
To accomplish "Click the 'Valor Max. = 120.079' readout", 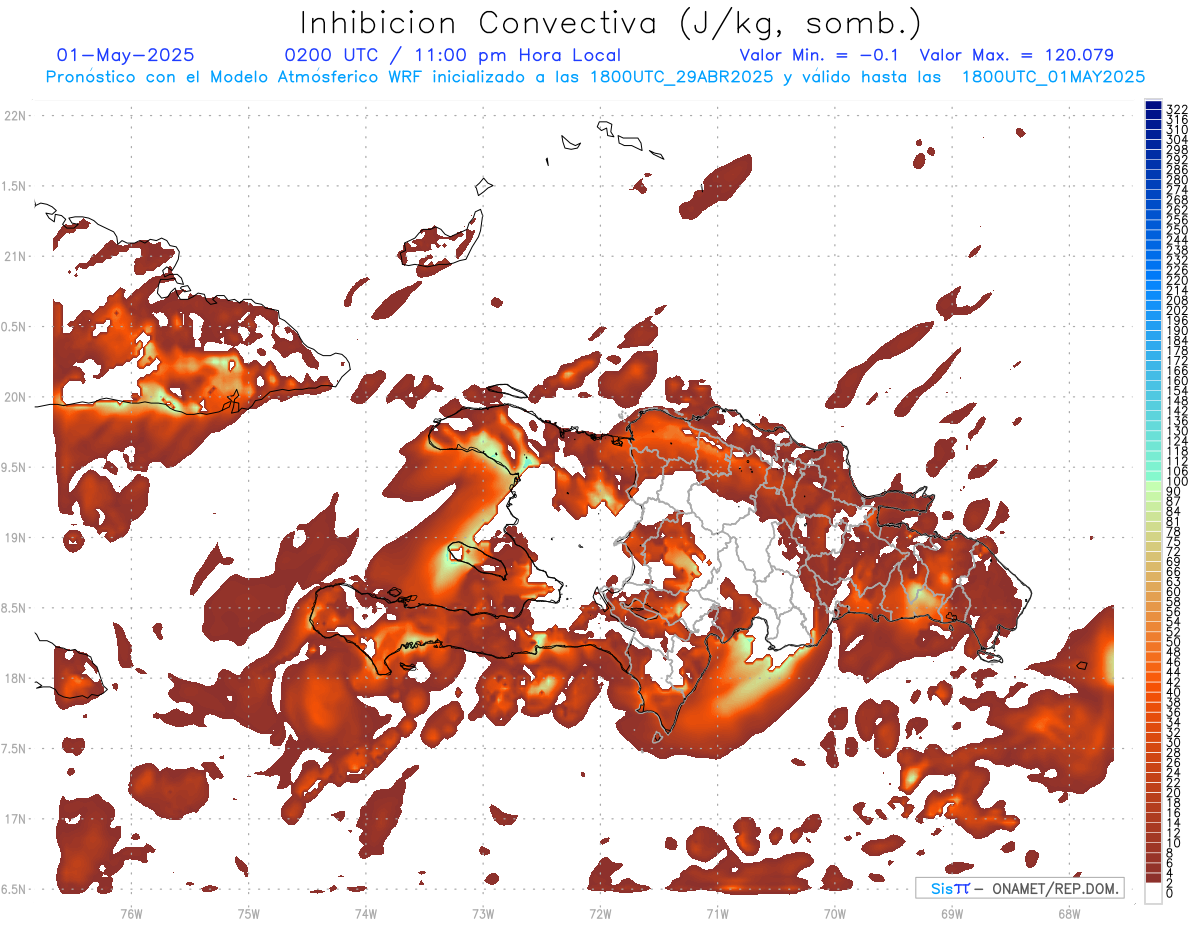I will pyautogui.click(x=1016, y=55).
